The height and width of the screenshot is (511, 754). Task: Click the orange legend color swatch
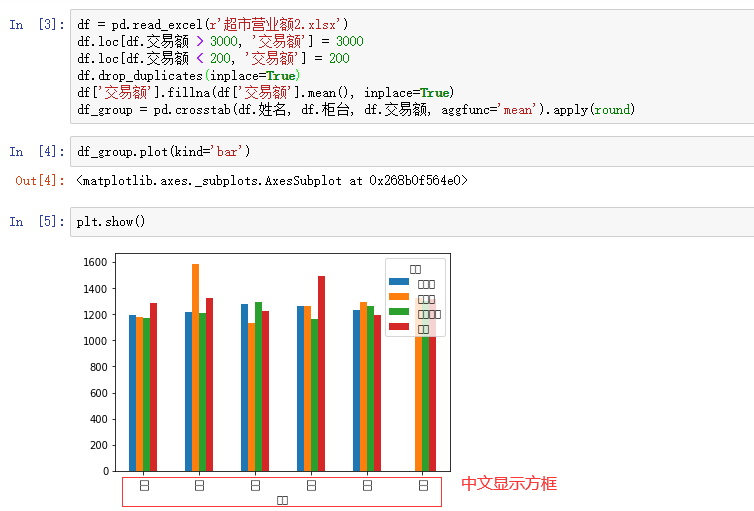399,297
